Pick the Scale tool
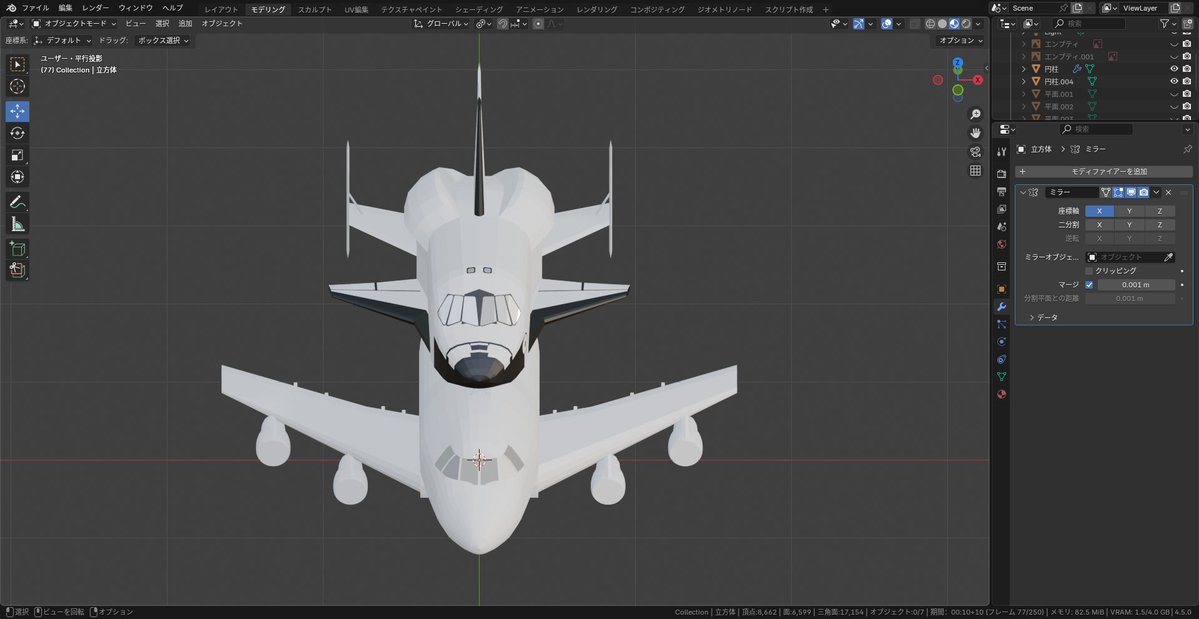Screen dimensions: 1199x619 [x=18, y=156]
